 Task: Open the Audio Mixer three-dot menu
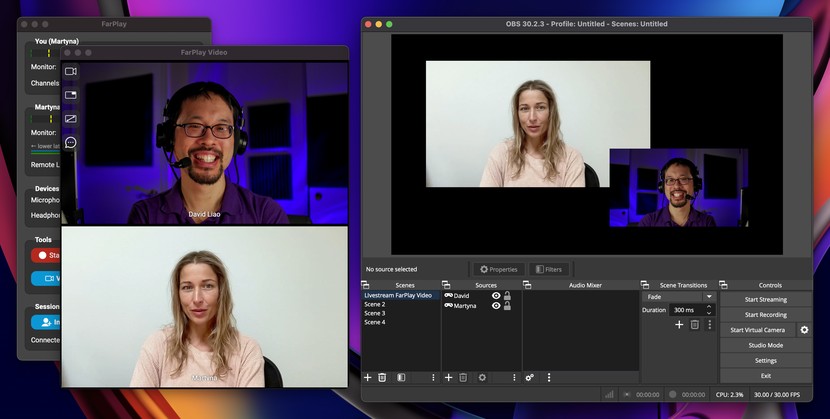(x=549, y=377)
